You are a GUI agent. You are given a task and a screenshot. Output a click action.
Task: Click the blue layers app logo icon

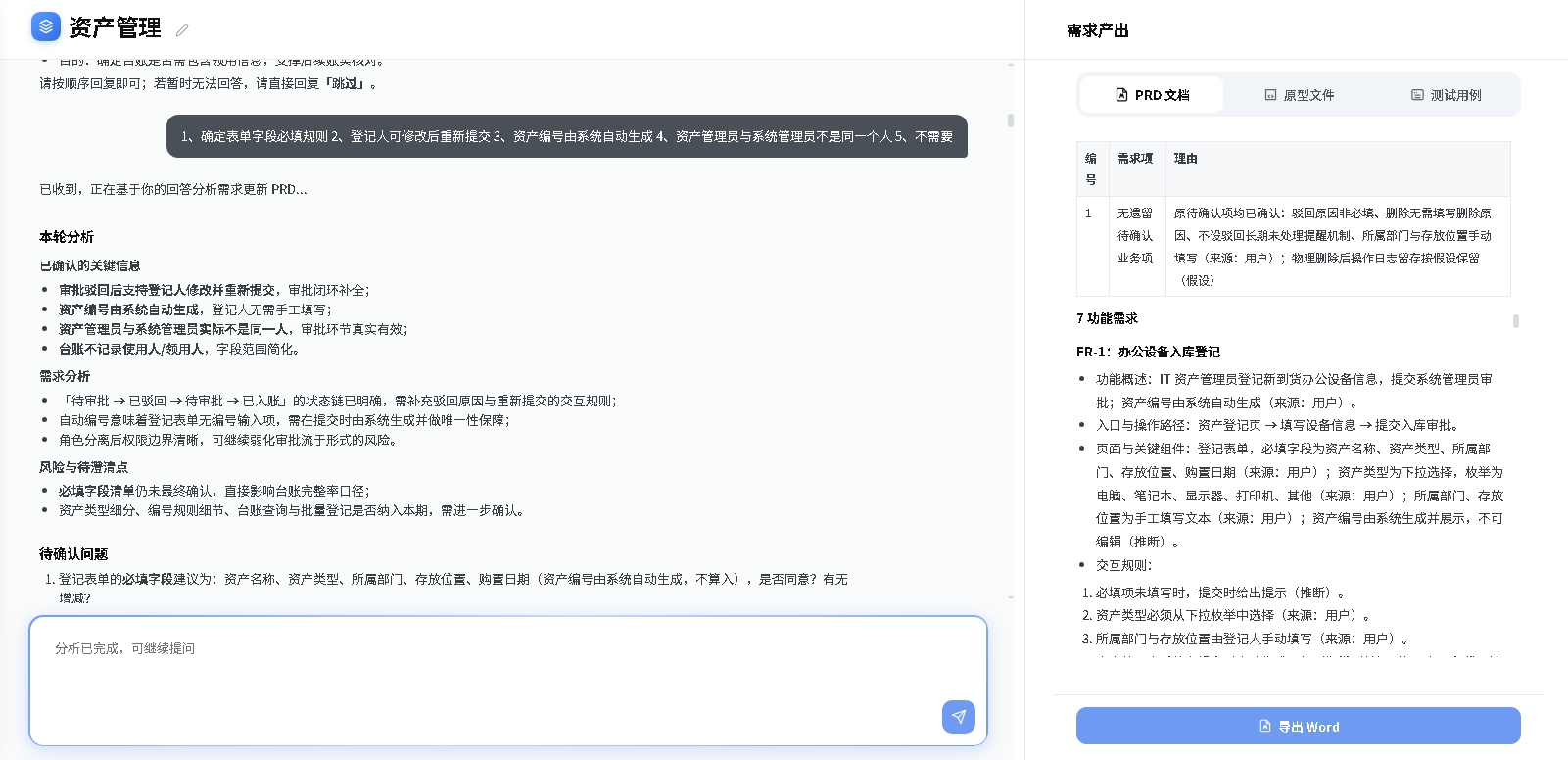click(46, 26)
